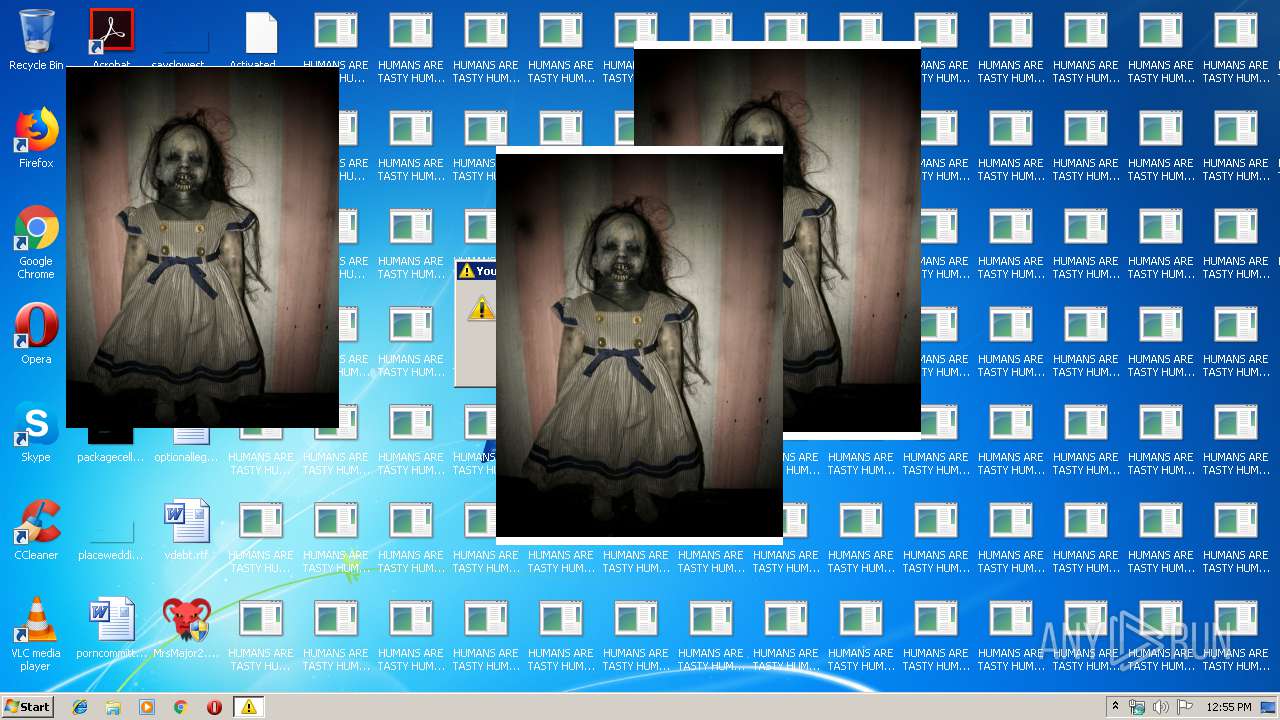
Task: Open Chrome from the taskbar
Action: pos(181,707)
